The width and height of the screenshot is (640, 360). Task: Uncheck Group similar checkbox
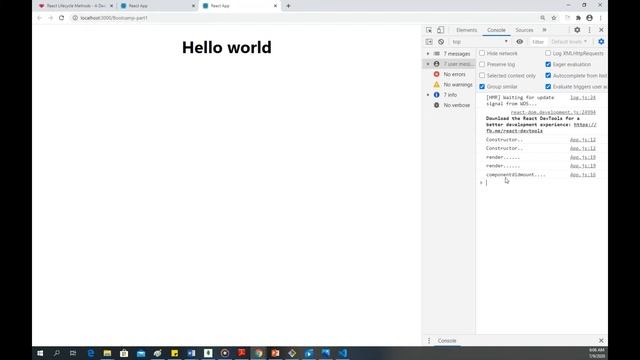click(482, 87)
